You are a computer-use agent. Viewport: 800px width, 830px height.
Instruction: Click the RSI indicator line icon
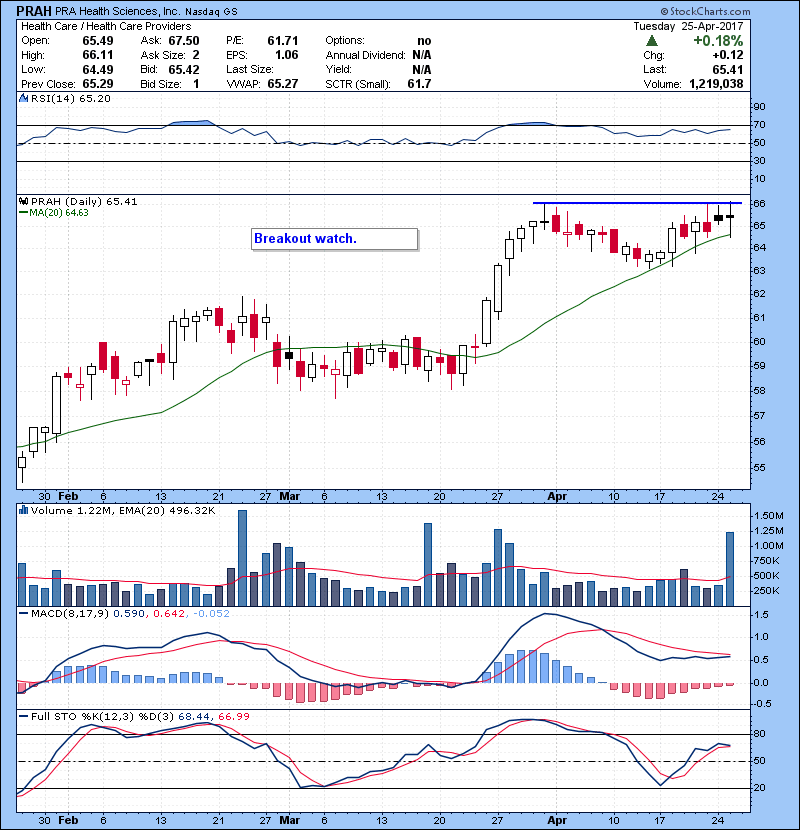point(23,98)
